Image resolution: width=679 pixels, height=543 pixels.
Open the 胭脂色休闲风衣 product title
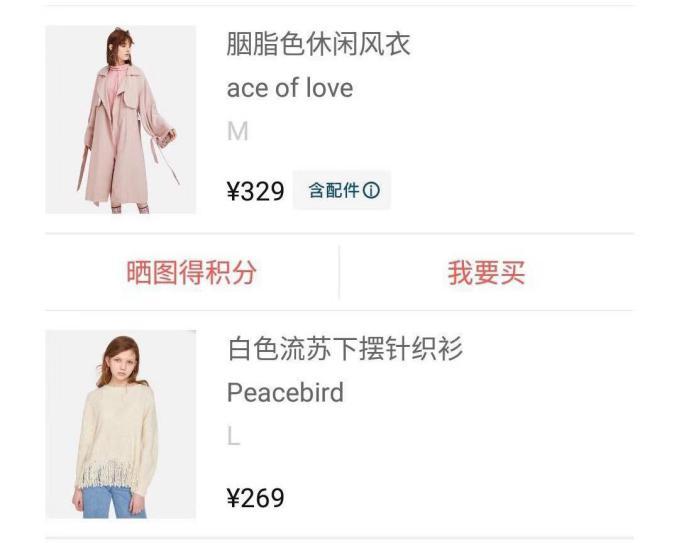coord(318,44)
